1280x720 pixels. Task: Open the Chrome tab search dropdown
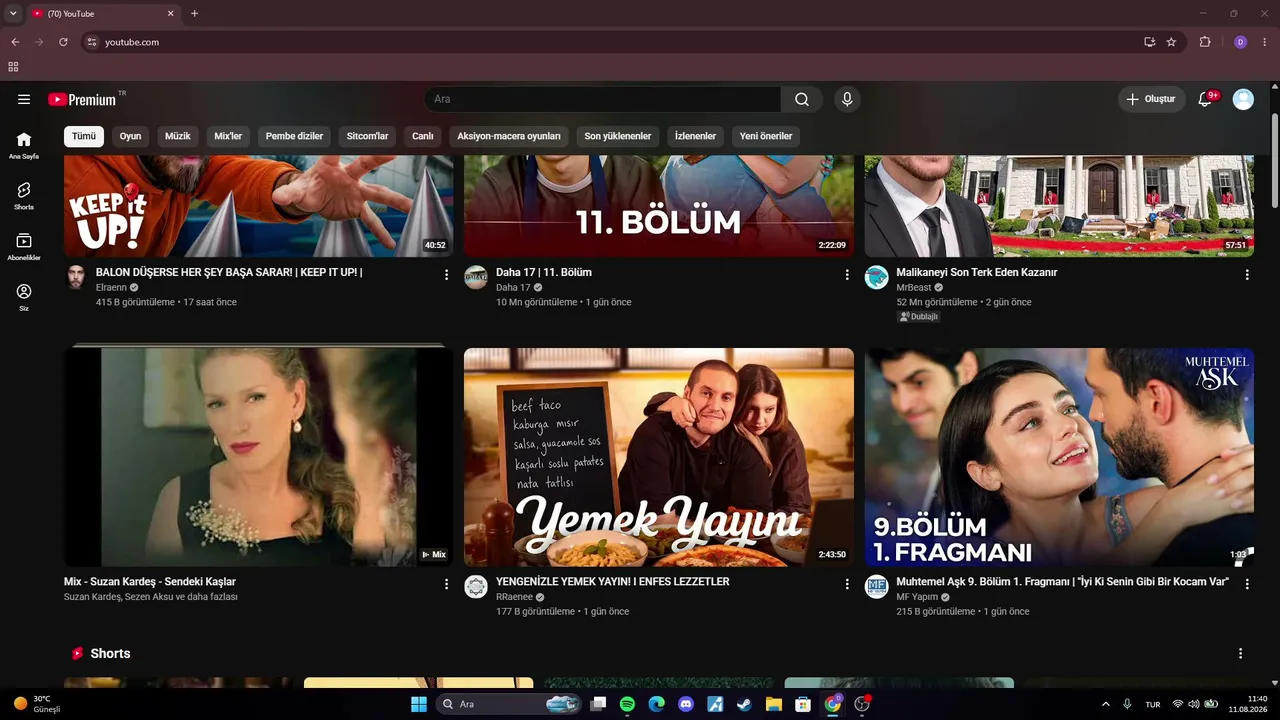pyautogui.click(x=13, y=13)
